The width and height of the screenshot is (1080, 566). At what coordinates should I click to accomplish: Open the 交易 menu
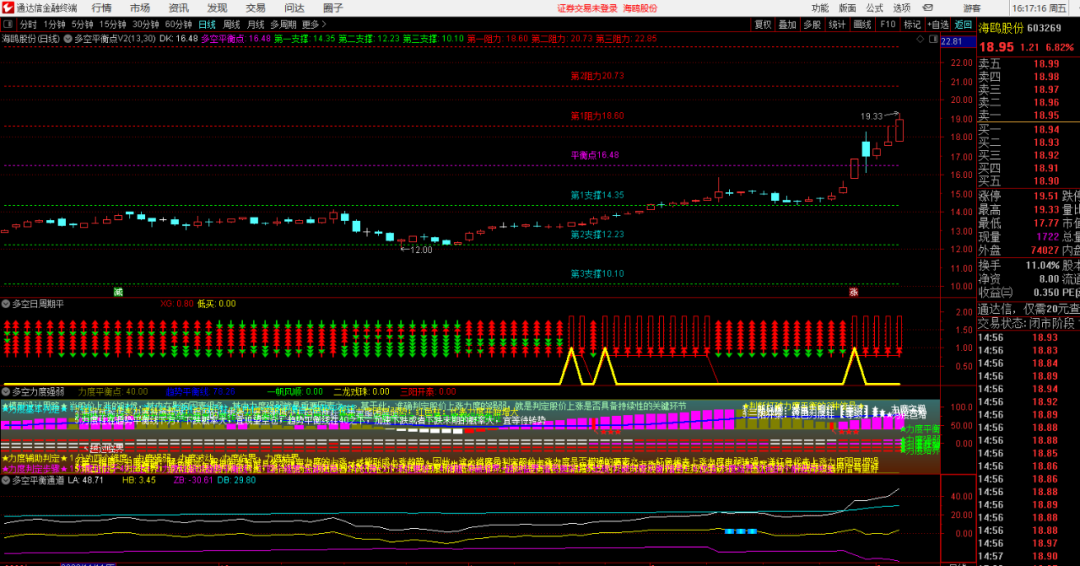point(256,7)
